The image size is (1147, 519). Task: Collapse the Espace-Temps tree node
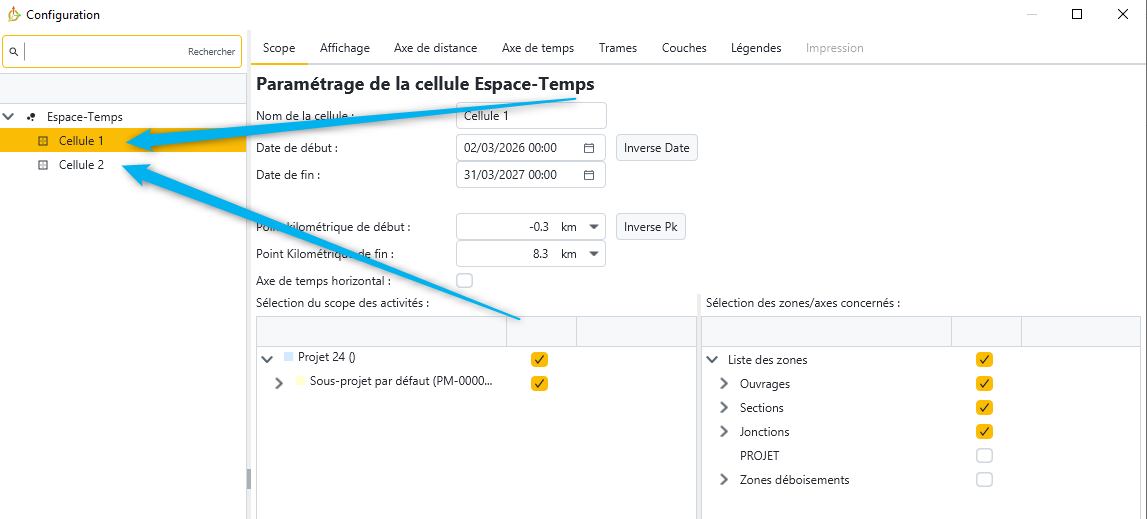coord(9,117)
